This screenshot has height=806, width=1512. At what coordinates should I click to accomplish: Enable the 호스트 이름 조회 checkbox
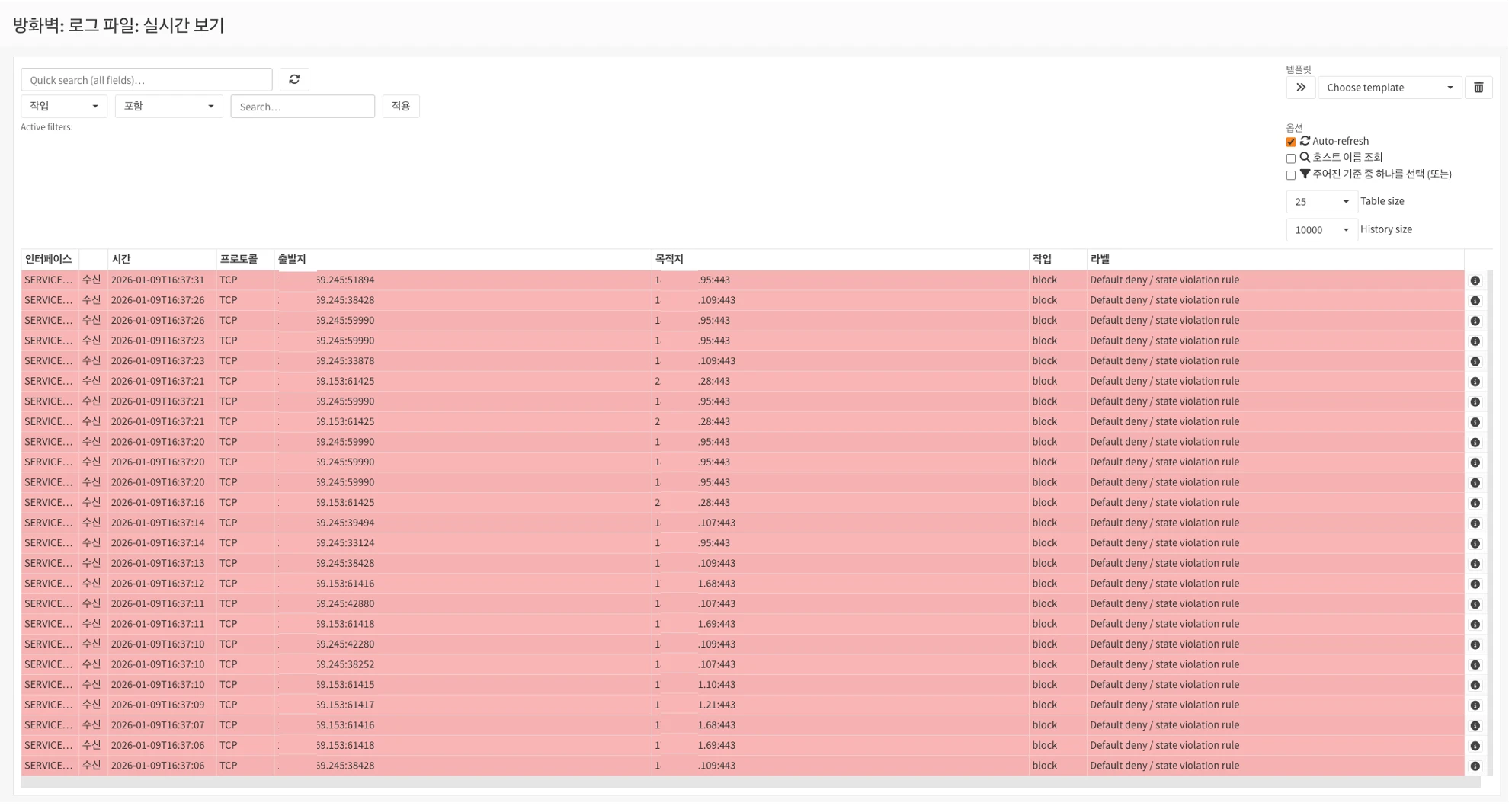click(1290, 158)
